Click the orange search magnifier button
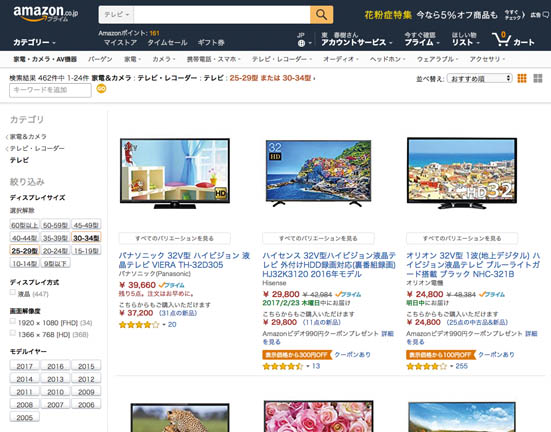Screen dimensions: 551x432 point(321,15)
